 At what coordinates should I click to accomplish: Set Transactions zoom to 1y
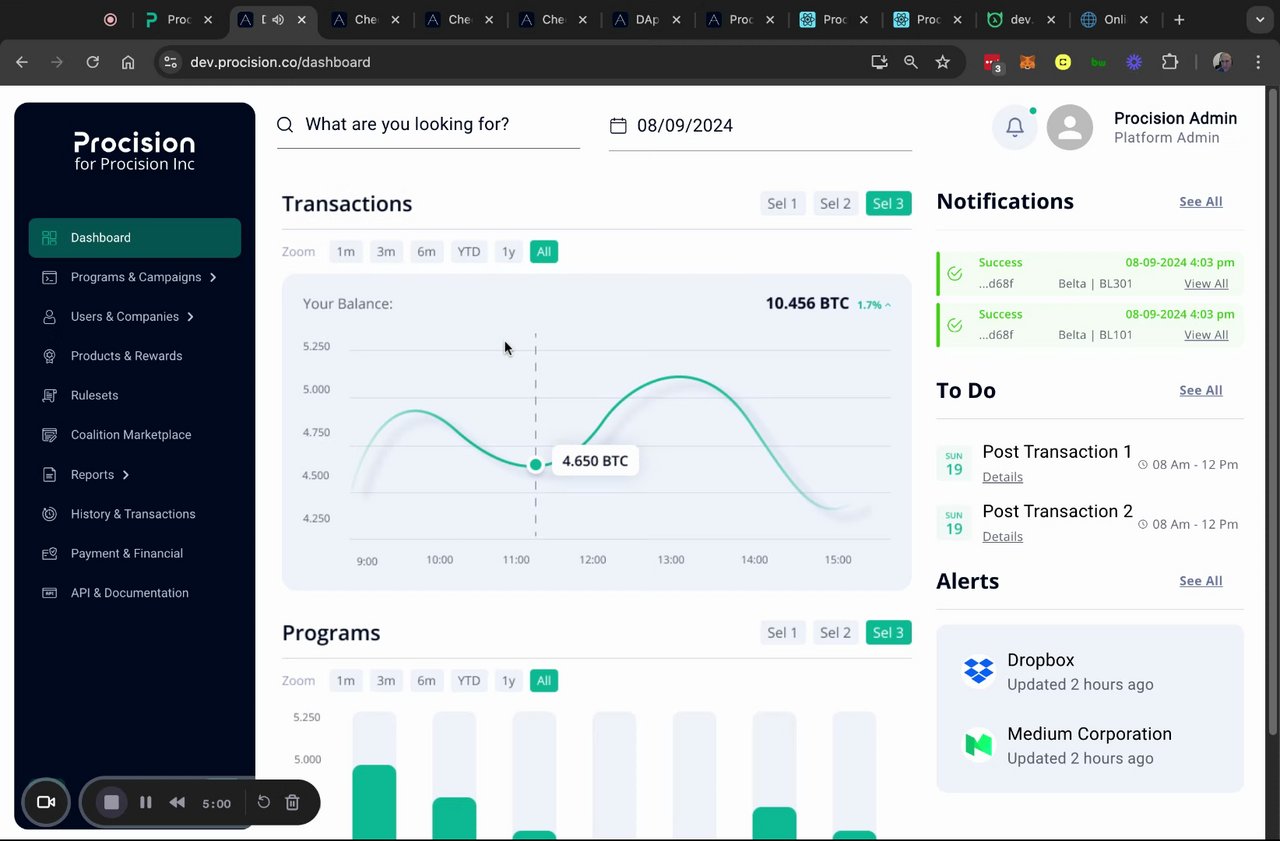click(x=508, y=252)
